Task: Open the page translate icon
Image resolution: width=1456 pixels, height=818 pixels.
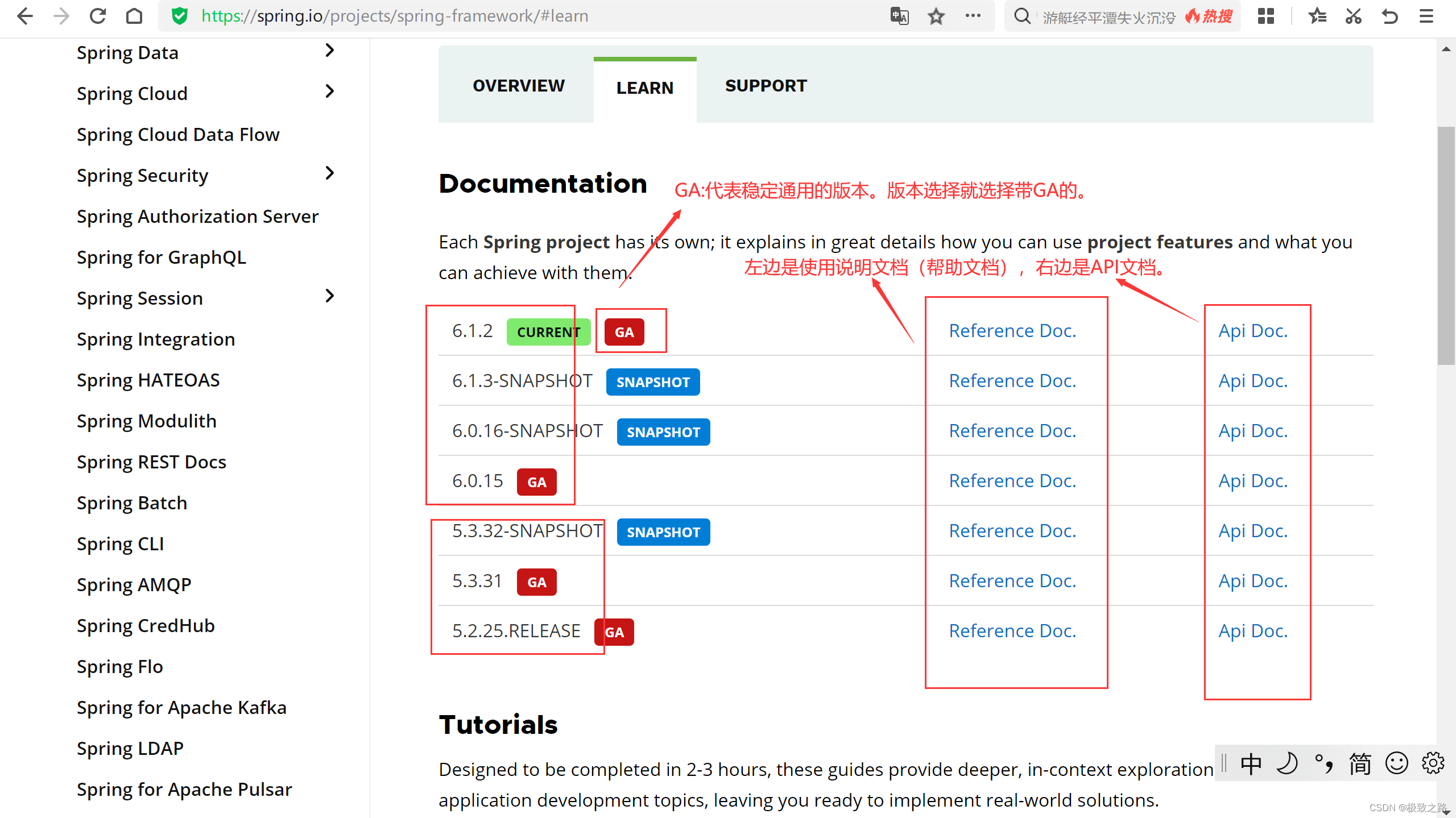Action: (x=899, y=16)
